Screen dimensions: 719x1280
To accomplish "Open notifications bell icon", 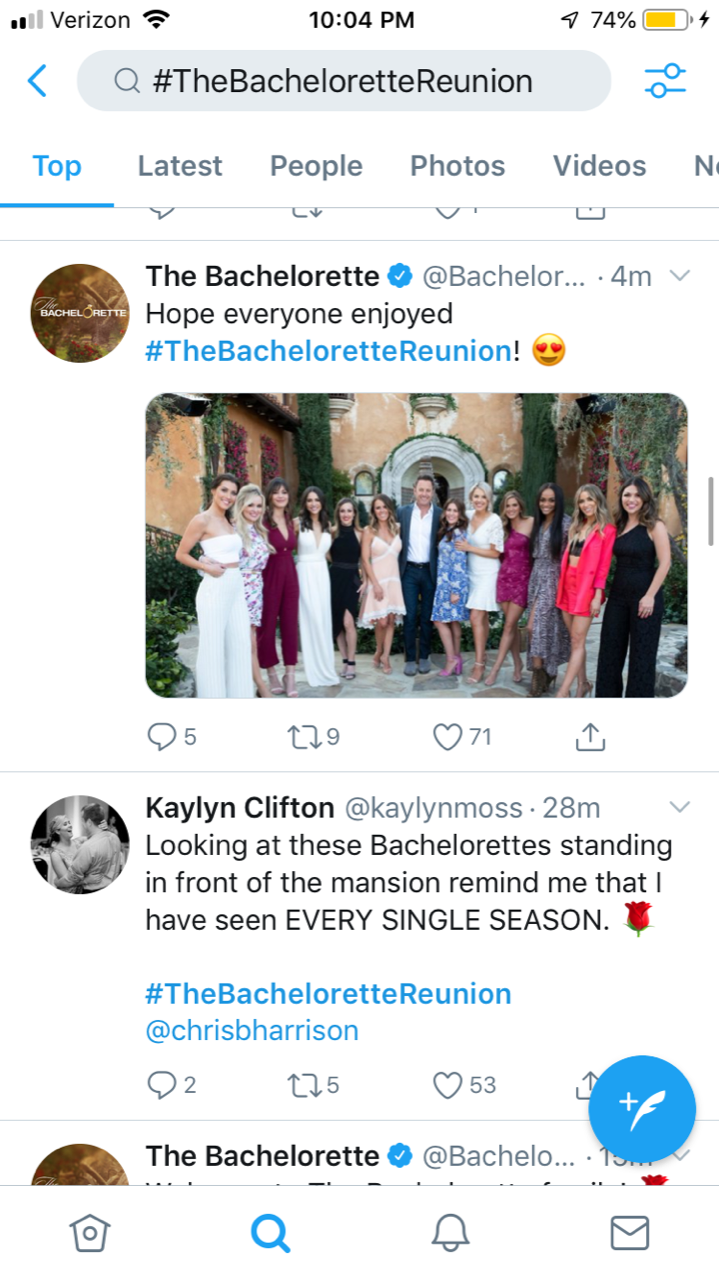I will click(450, 1233).
